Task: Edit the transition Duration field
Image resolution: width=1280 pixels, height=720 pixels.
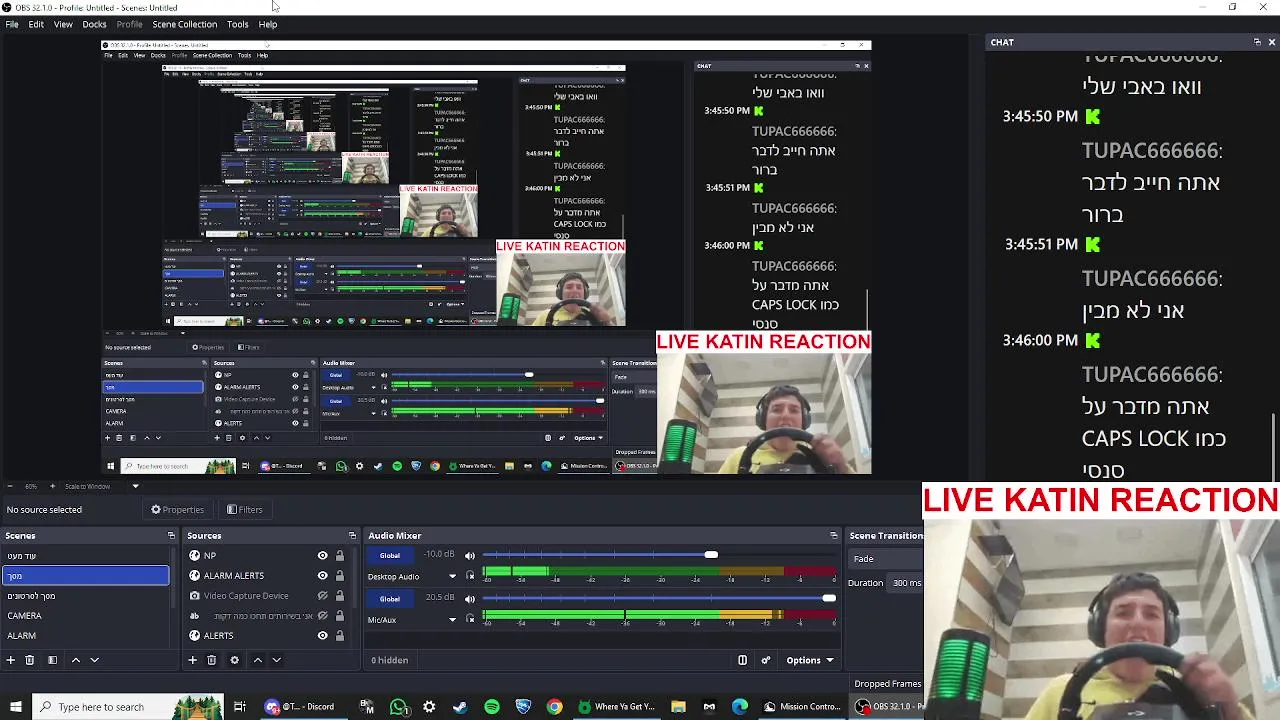Action: 906,583
